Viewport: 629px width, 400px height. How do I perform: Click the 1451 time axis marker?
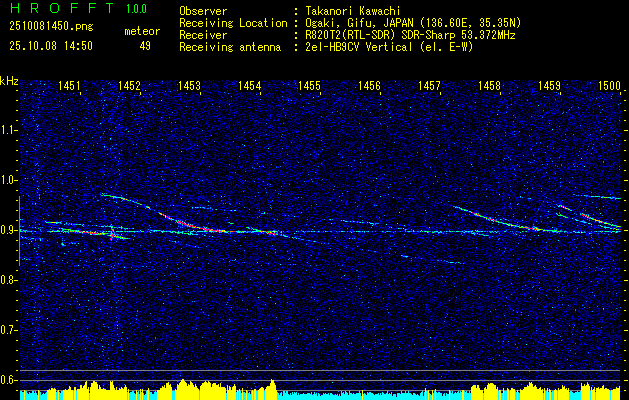click(x=69, y=85)
